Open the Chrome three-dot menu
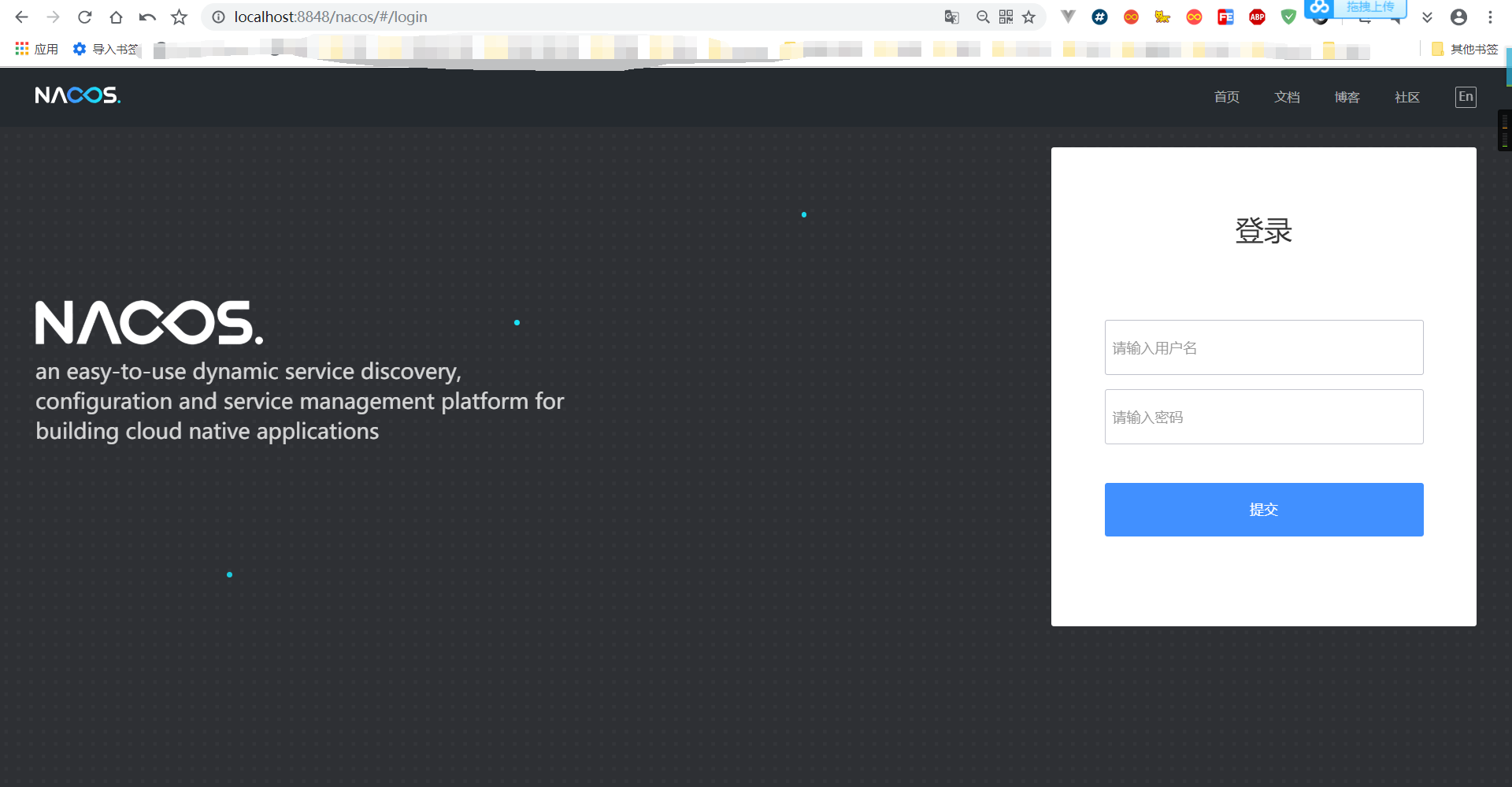 (x=1490, y=17)
